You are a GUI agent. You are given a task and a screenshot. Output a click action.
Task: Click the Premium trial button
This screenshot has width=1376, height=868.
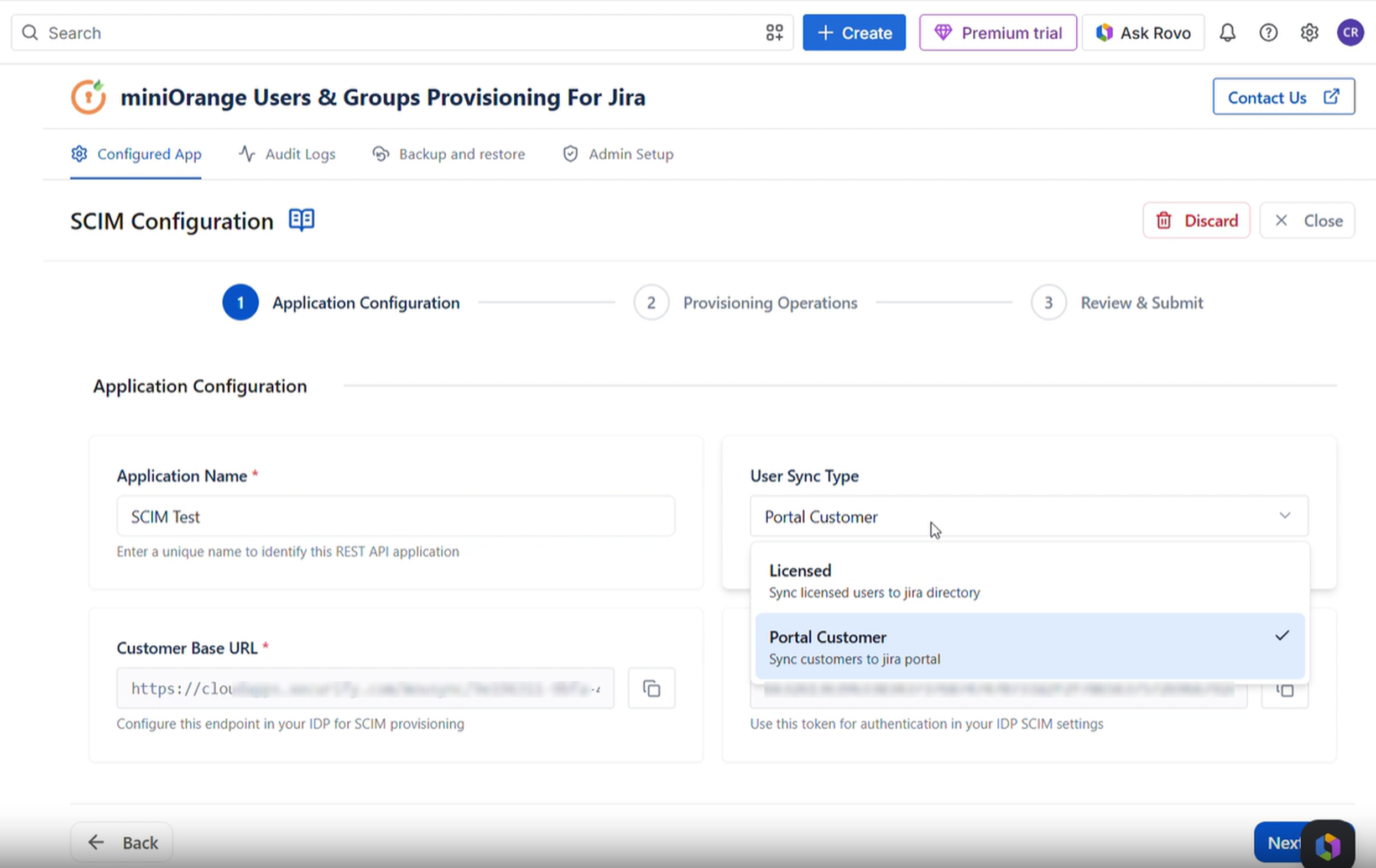click(x=998, y=33)
